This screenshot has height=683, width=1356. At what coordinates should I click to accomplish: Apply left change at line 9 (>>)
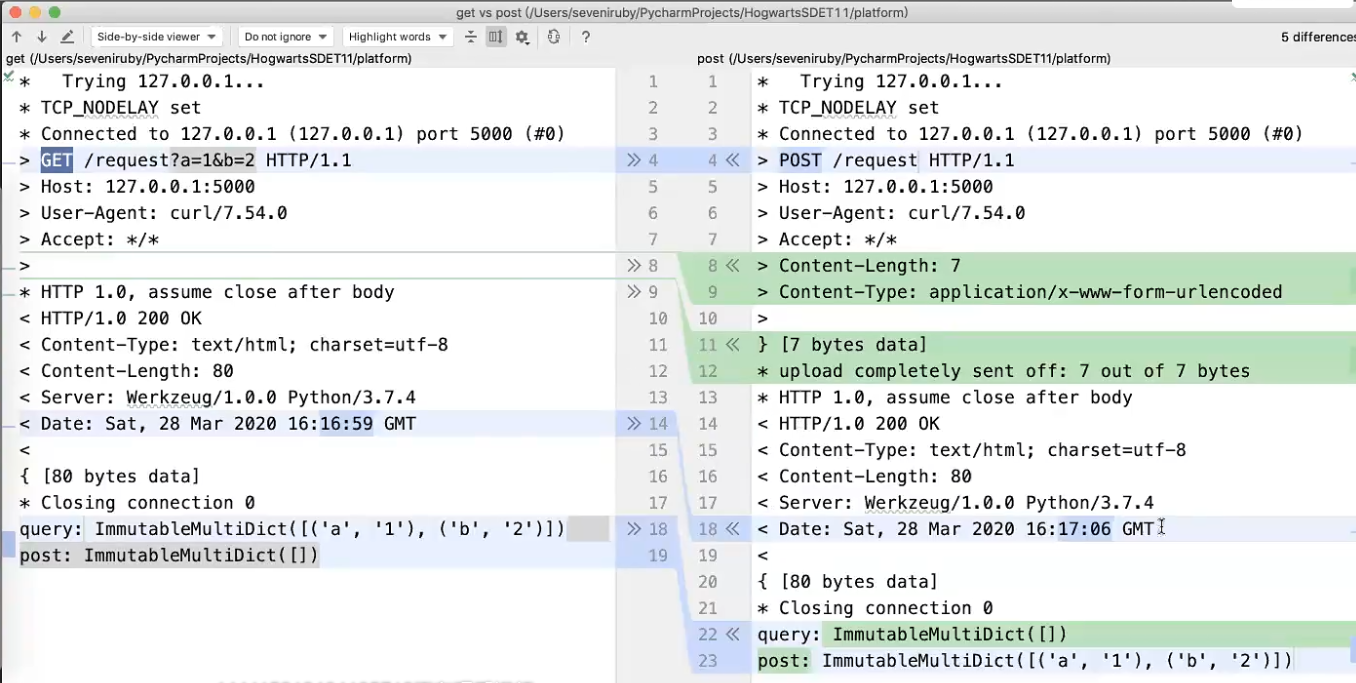[633, 292]
